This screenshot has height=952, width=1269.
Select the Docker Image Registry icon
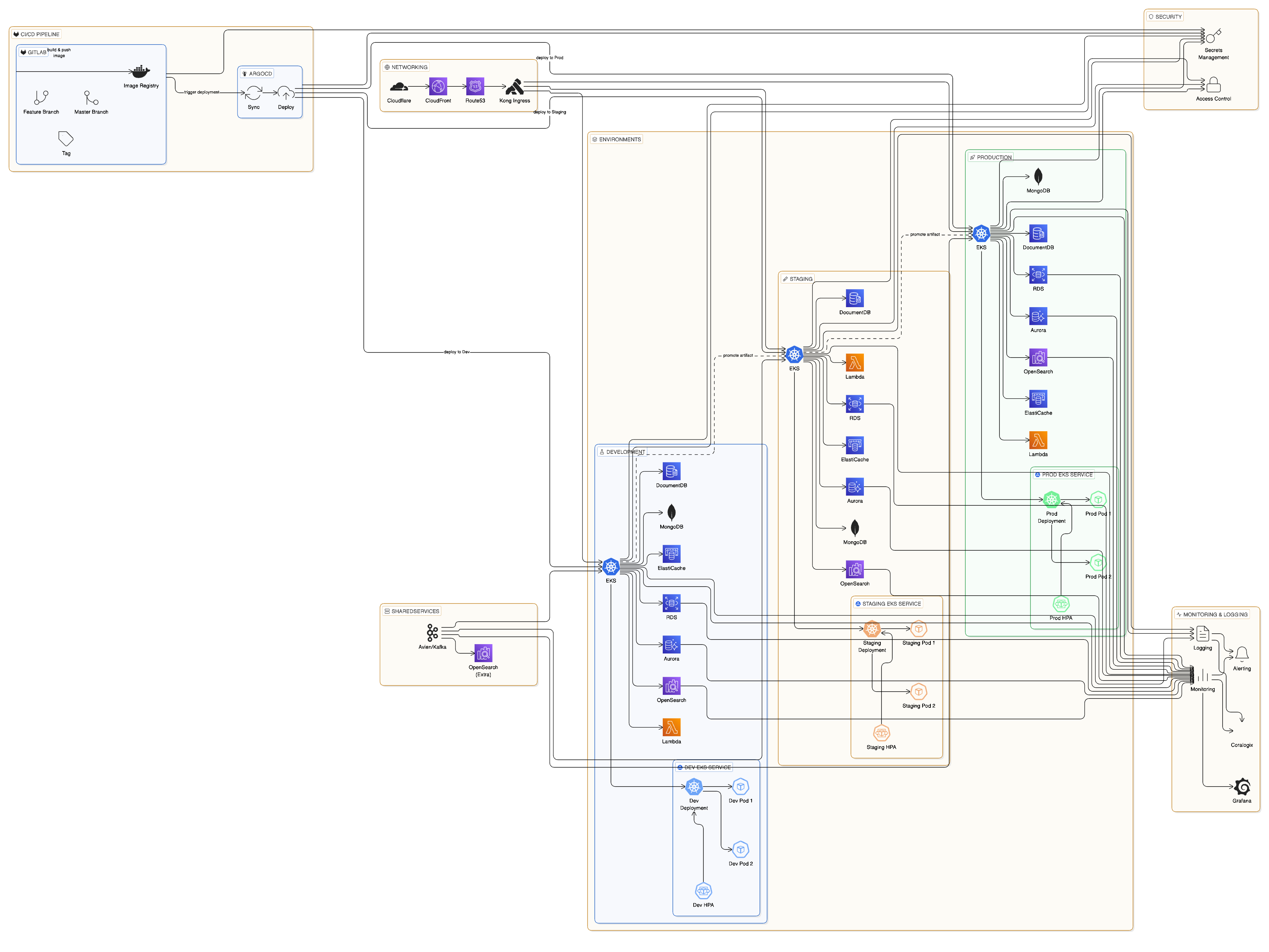[x=141, y=71]
